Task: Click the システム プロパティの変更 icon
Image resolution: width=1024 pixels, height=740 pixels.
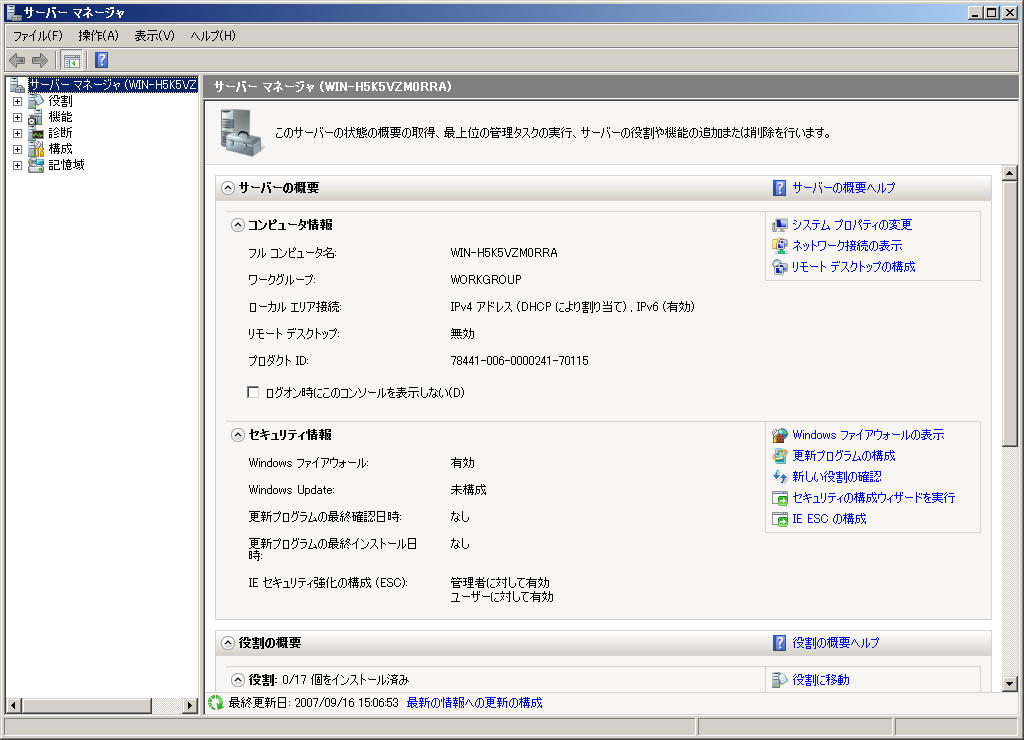Action: [x=780, y=225]
